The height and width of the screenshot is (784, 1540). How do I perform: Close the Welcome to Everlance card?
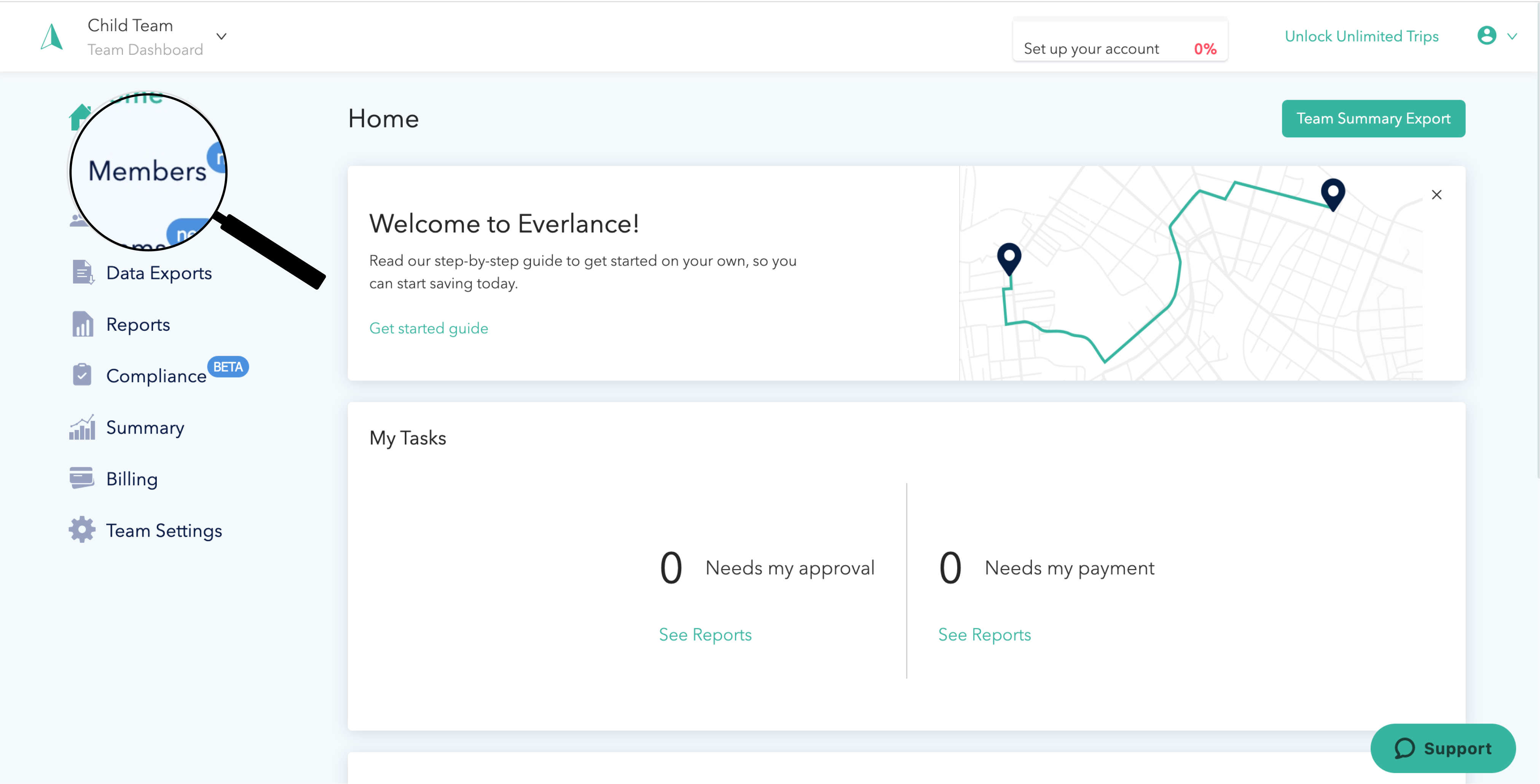(x=1436, y=195)
